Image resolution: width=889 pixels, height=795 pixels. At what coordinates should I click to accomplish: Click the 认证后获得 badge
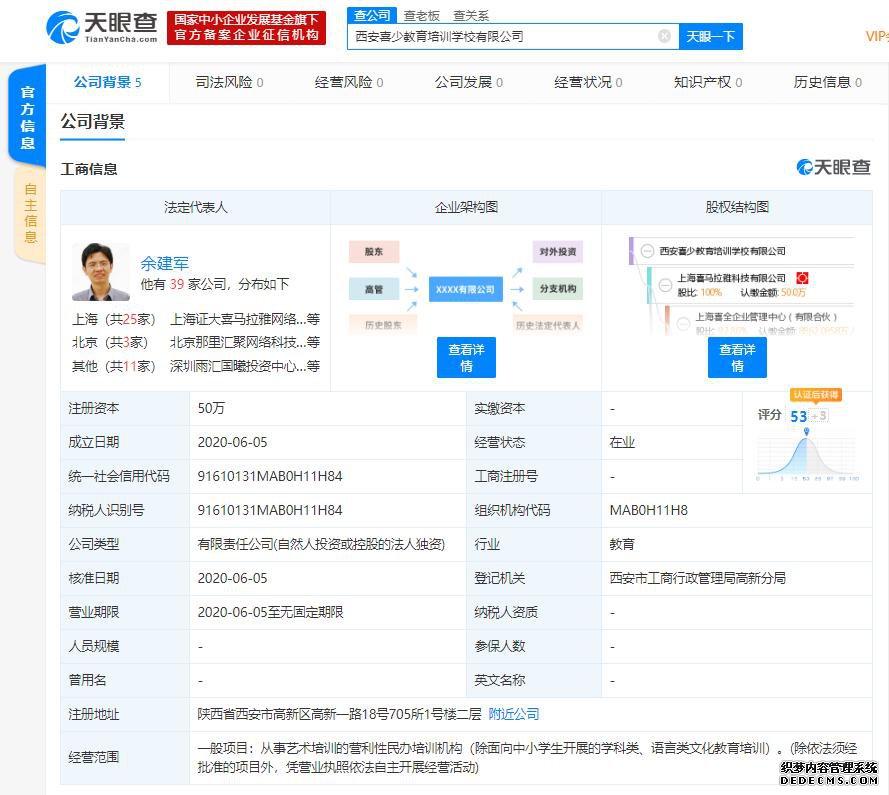[x=816, y=395]
